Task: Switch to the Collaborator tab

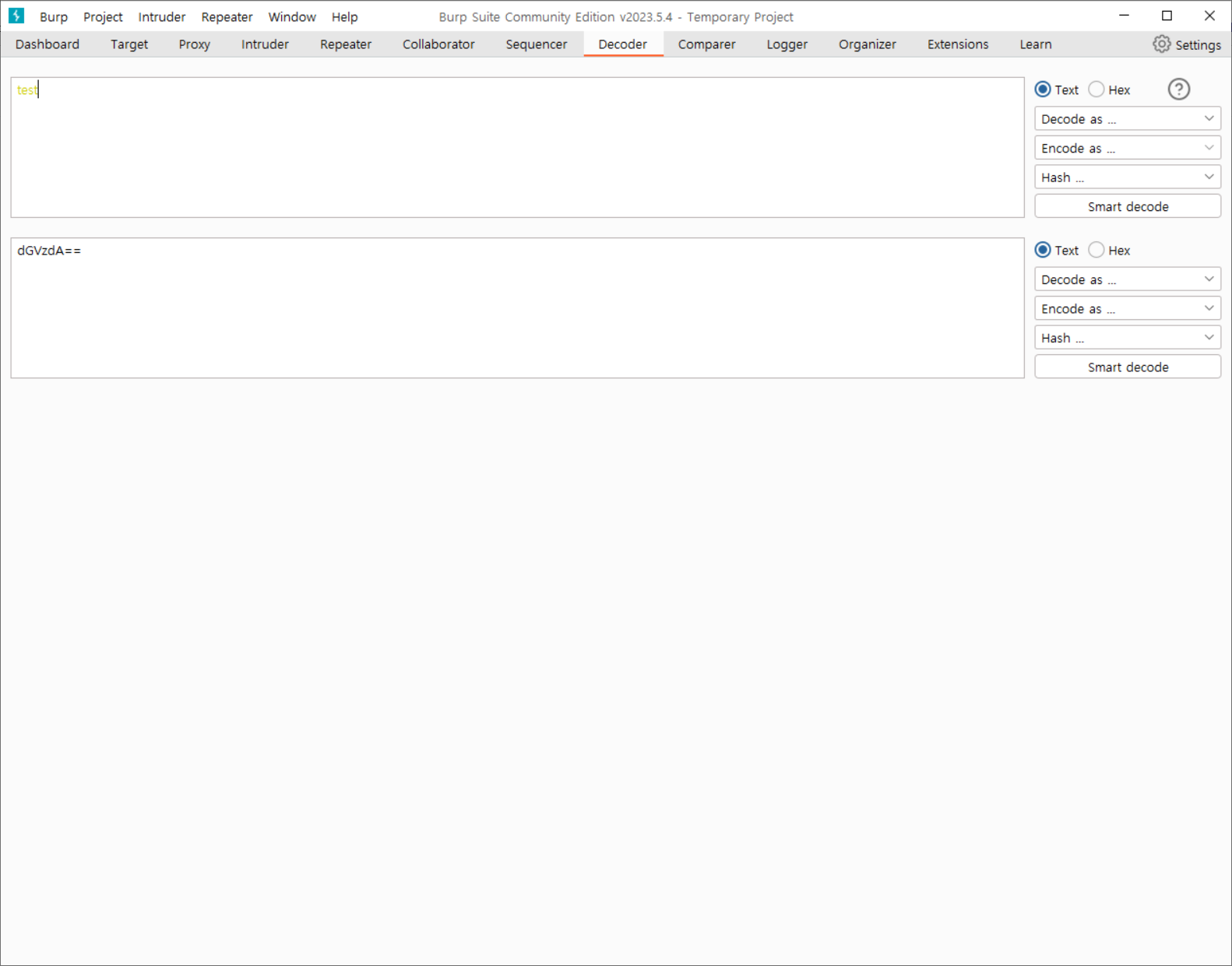Action: [438, 44]
